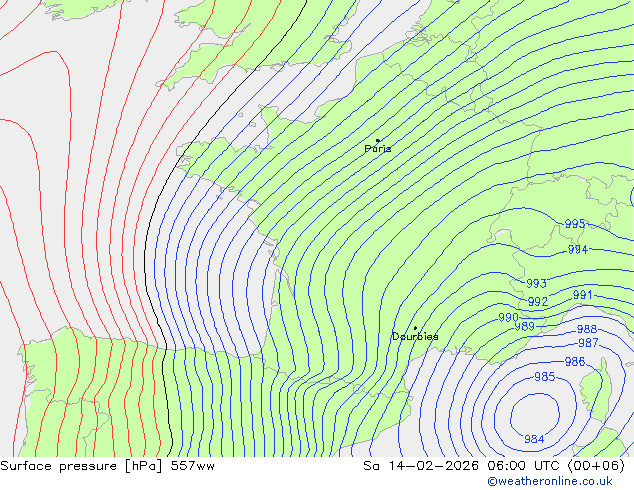The width and height of the screenshot is (634, 490).
Task: Click the Paris location dot marker
Action: point(378,140)
